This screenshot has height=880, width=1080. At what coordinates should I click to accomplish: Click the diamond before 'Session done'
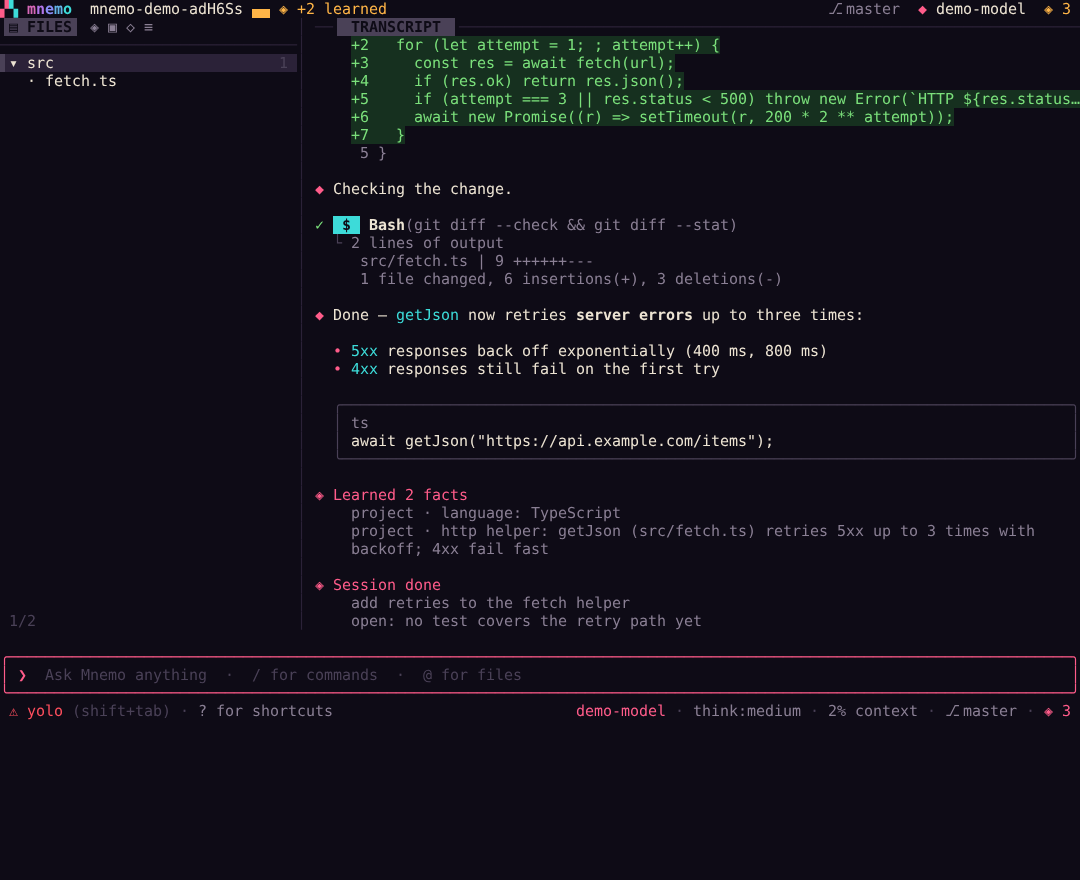click(x=320, y=586)
